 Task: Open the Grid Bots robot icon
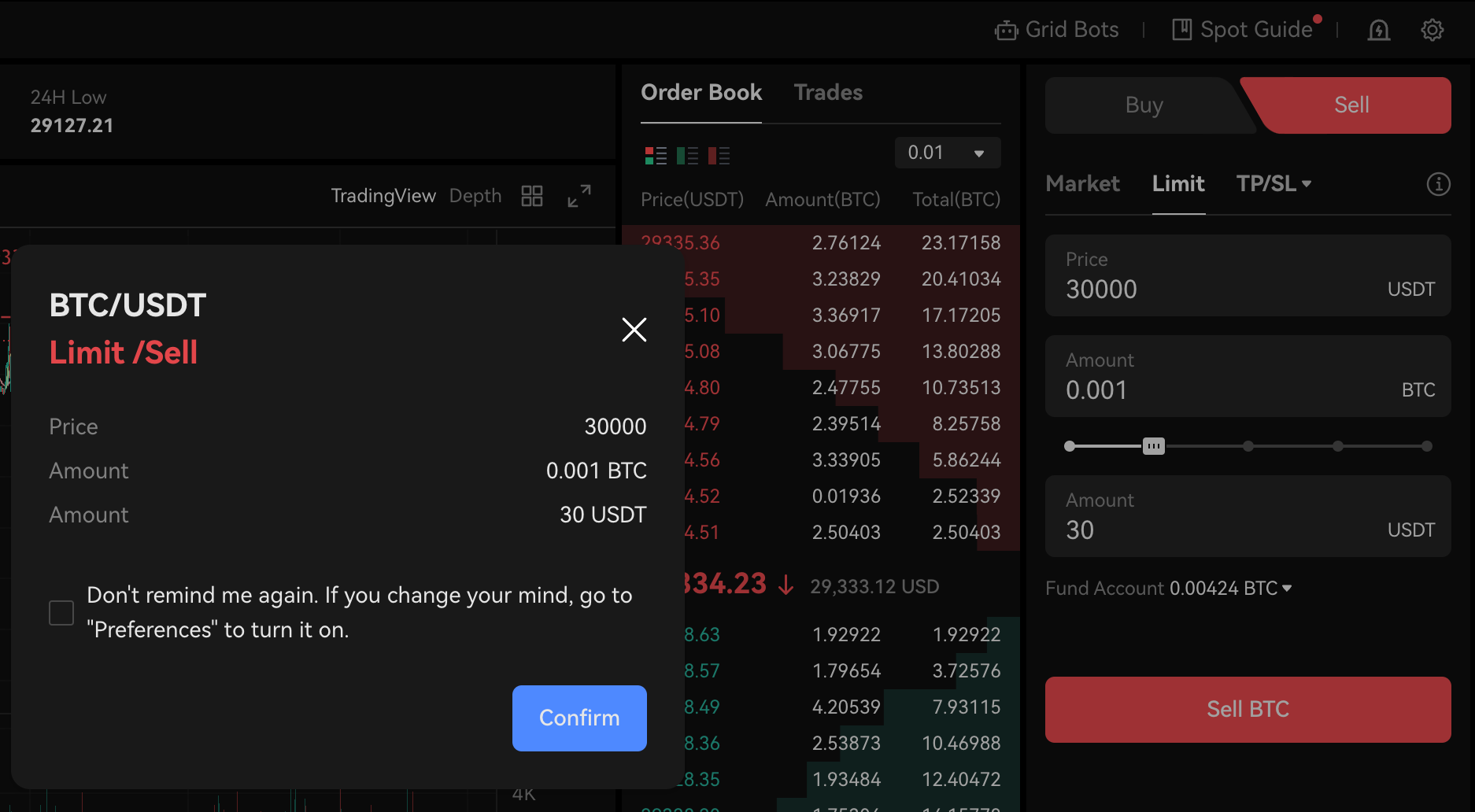click(x=1006, y=30)
